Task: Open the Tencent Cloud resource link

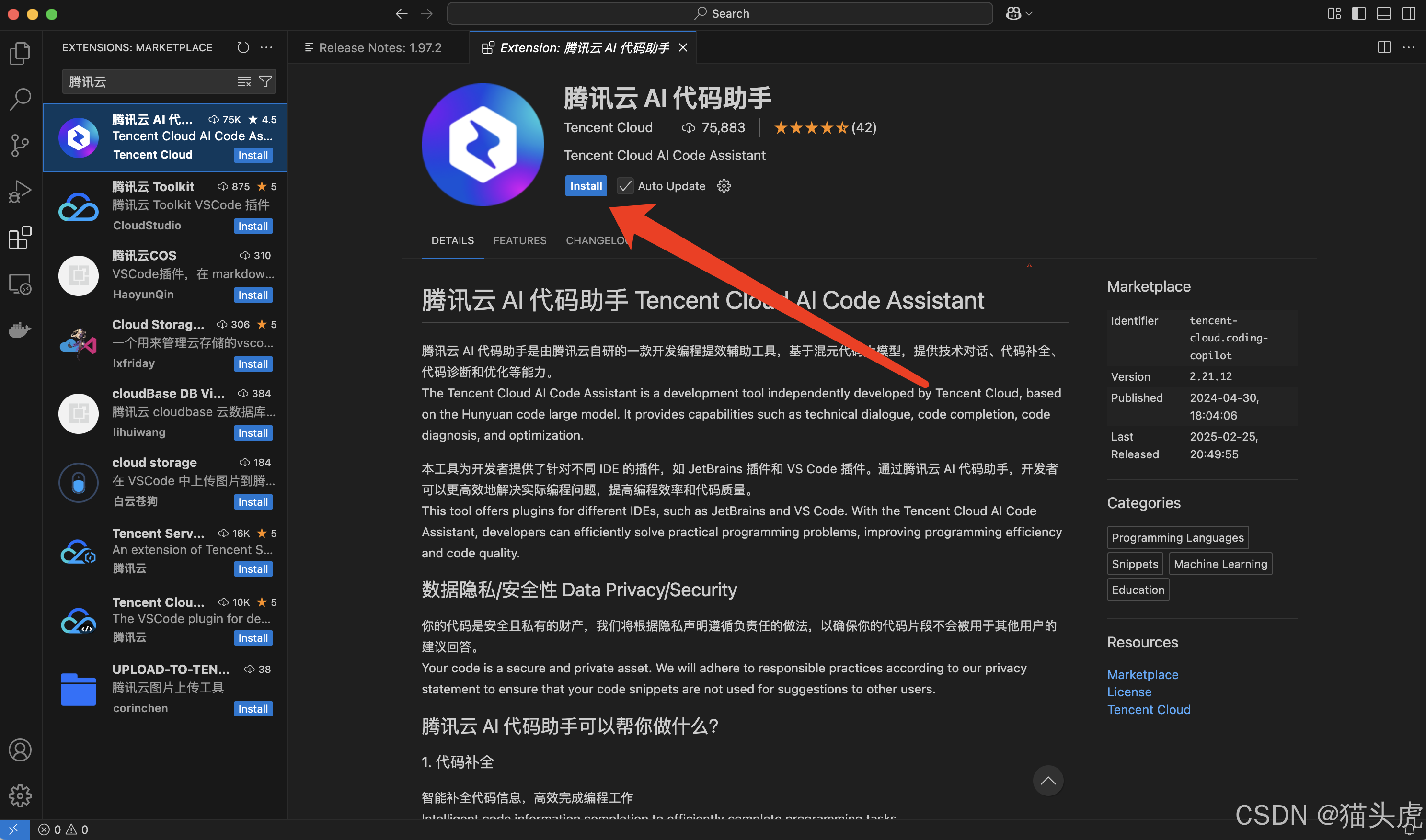Action: click(1148, 709)
